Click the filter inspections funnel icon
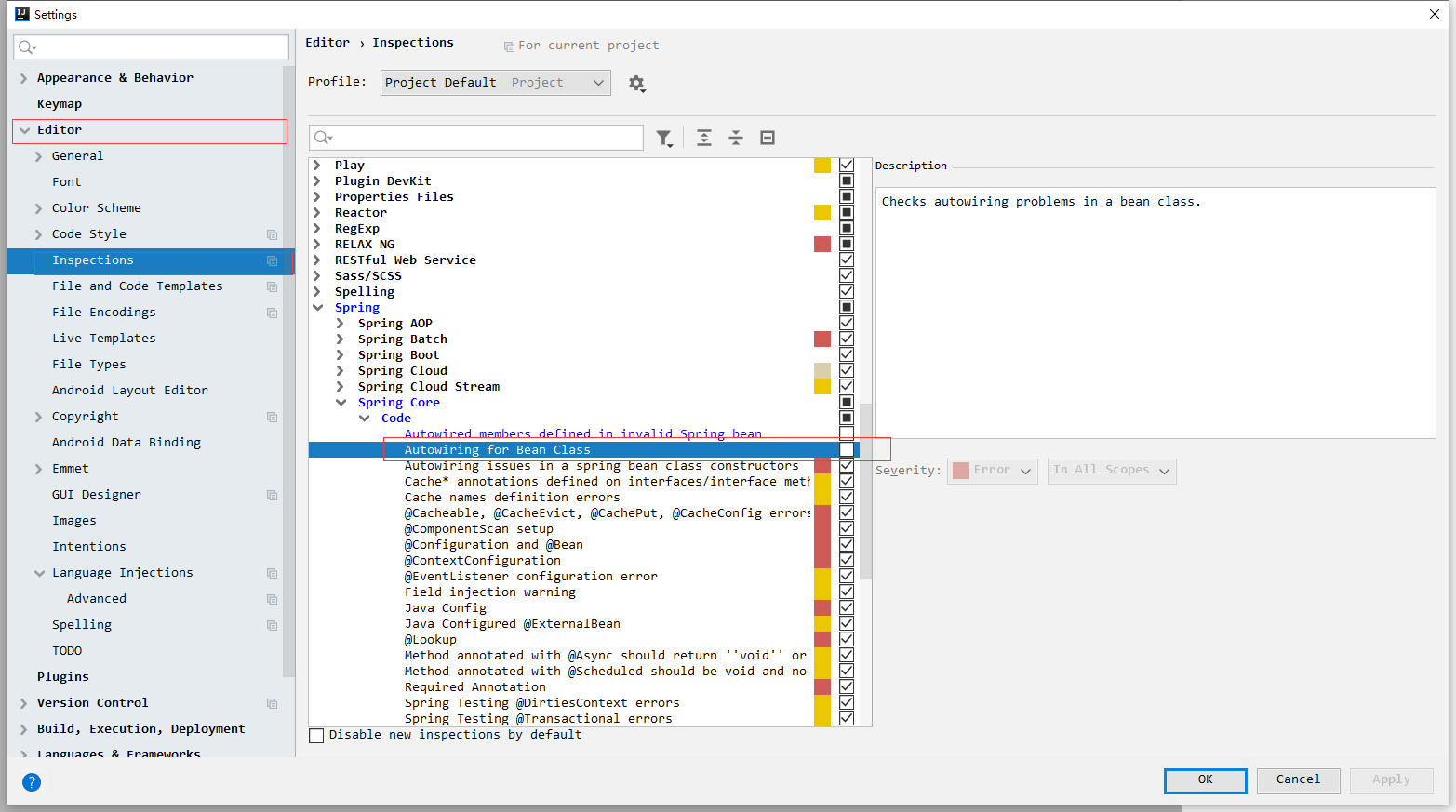 663,139
